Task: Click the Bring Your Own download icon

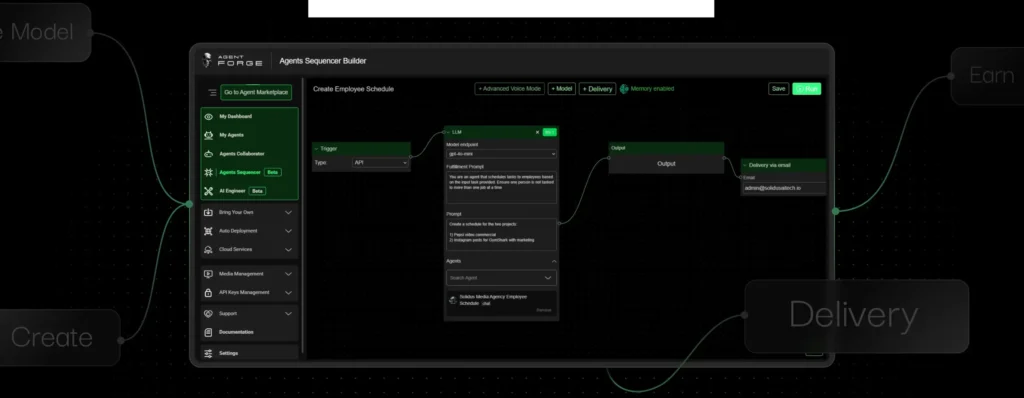Action: click(x=208, y=212)
